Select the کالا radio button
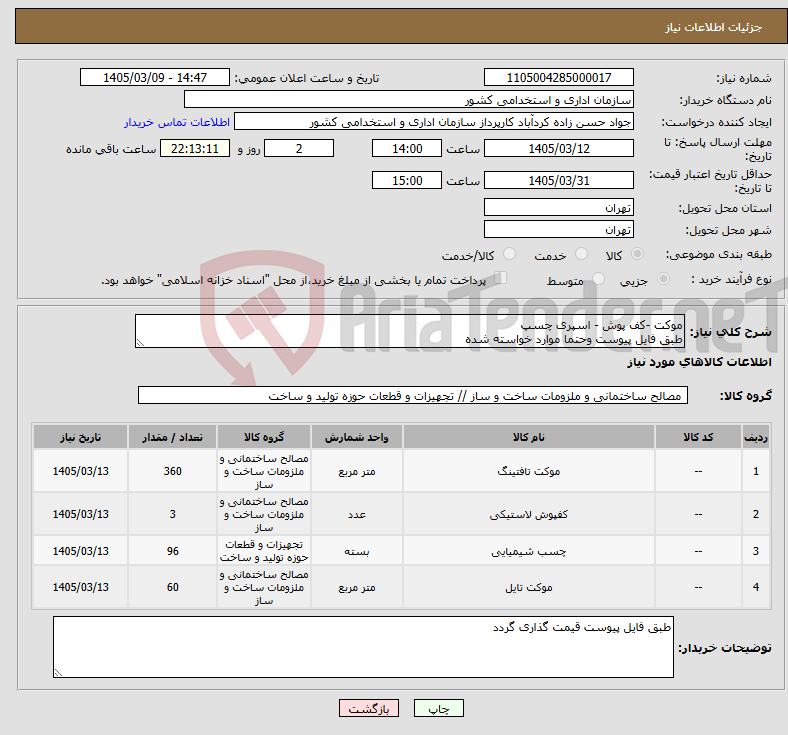Screen dimensions: 788x735 637,254
